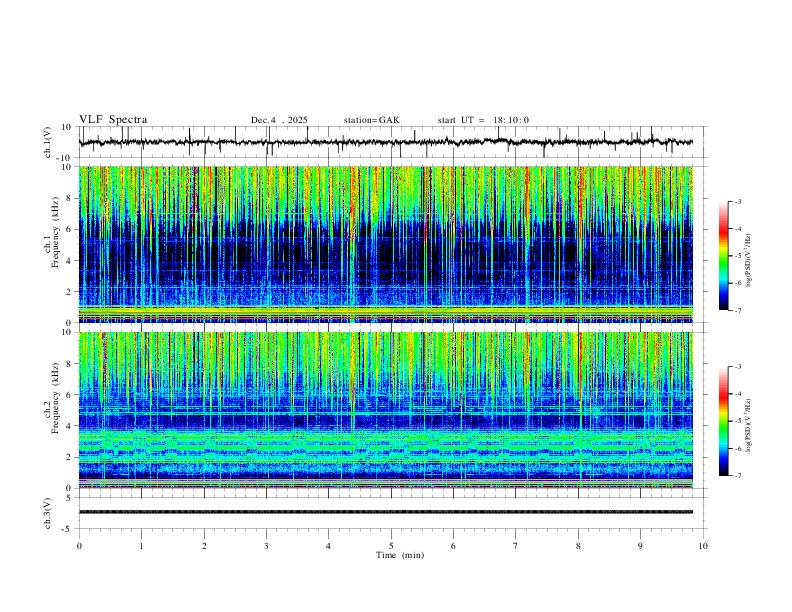
Task: Click the ch.3 flat voltage trace
Action: pos(386,512)
